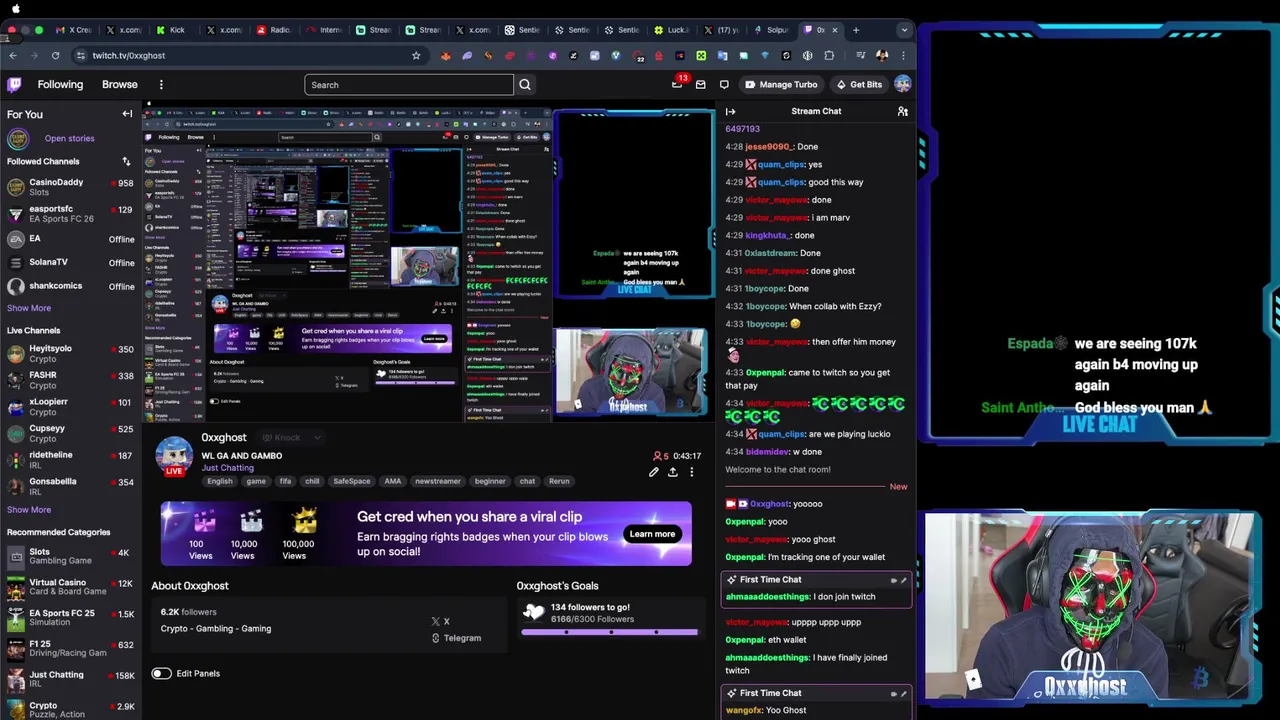Image resolution: width=1280 pixels, height=720 pixels.
Task: Open ridetheline live channel
Action: pos(70,460)
